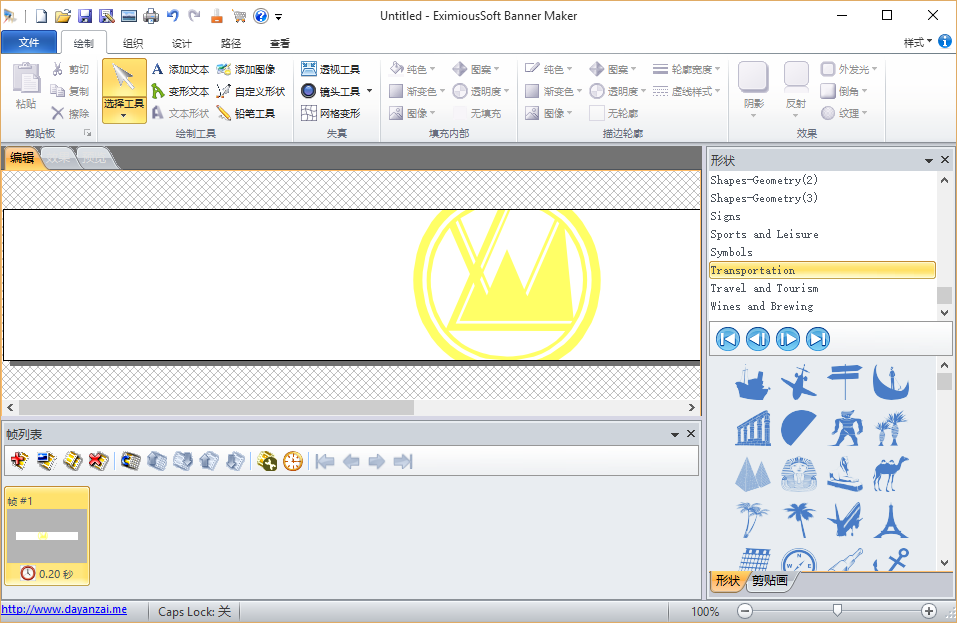
Task: Zoom in with the plus button
Action: point(928,611)
